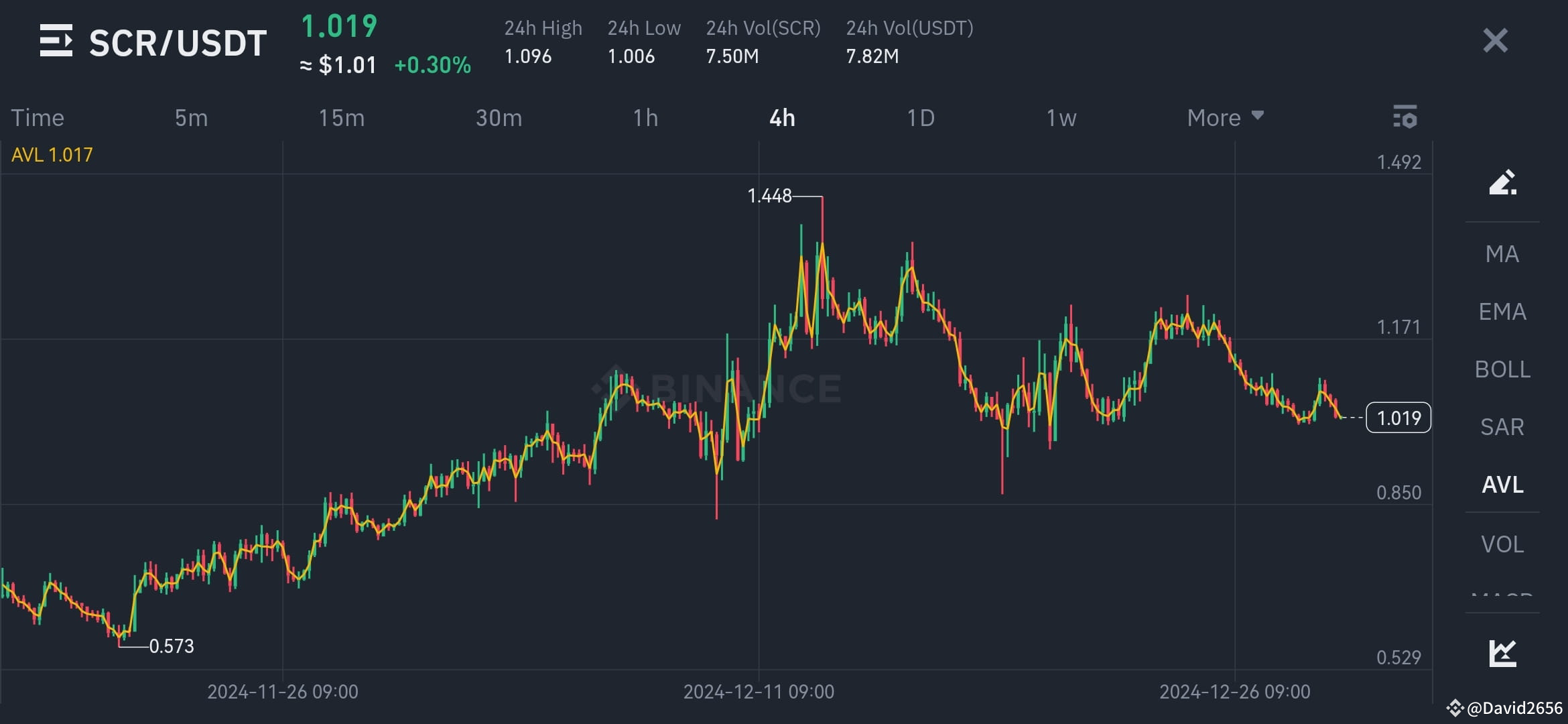This screenshot has width=1568, height=724.
Task: Click the current price 1.019 label
Action: 1398,418
